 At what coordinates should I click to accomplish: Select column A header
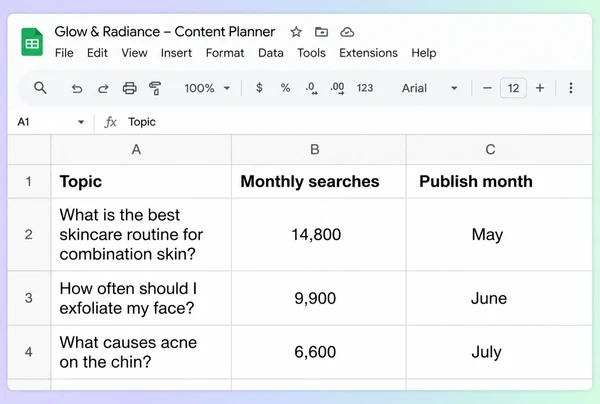coord(141,150)
